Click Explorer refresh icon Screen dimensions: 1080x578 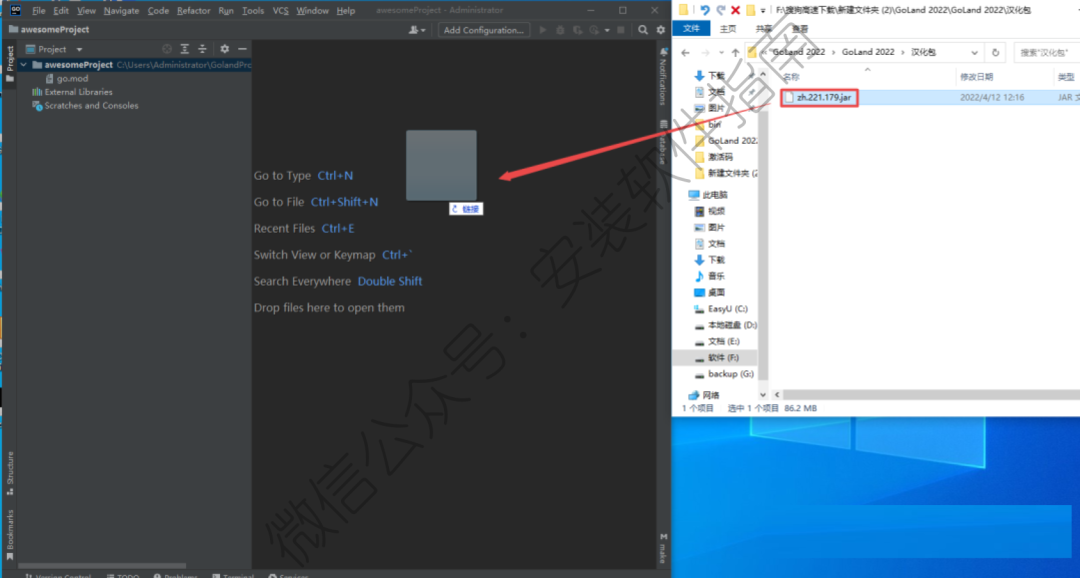[995, 52]
